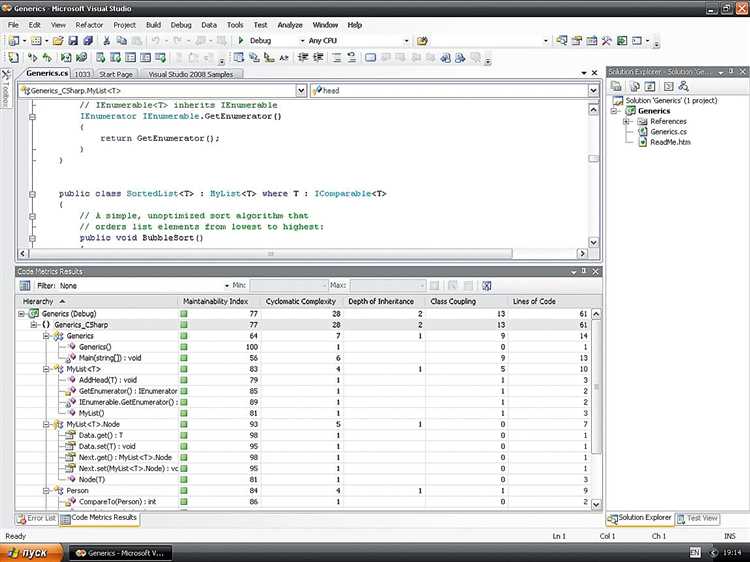Switch to Error List tab
The width and height of the screenshot is (750, 562).
[37, 518]
